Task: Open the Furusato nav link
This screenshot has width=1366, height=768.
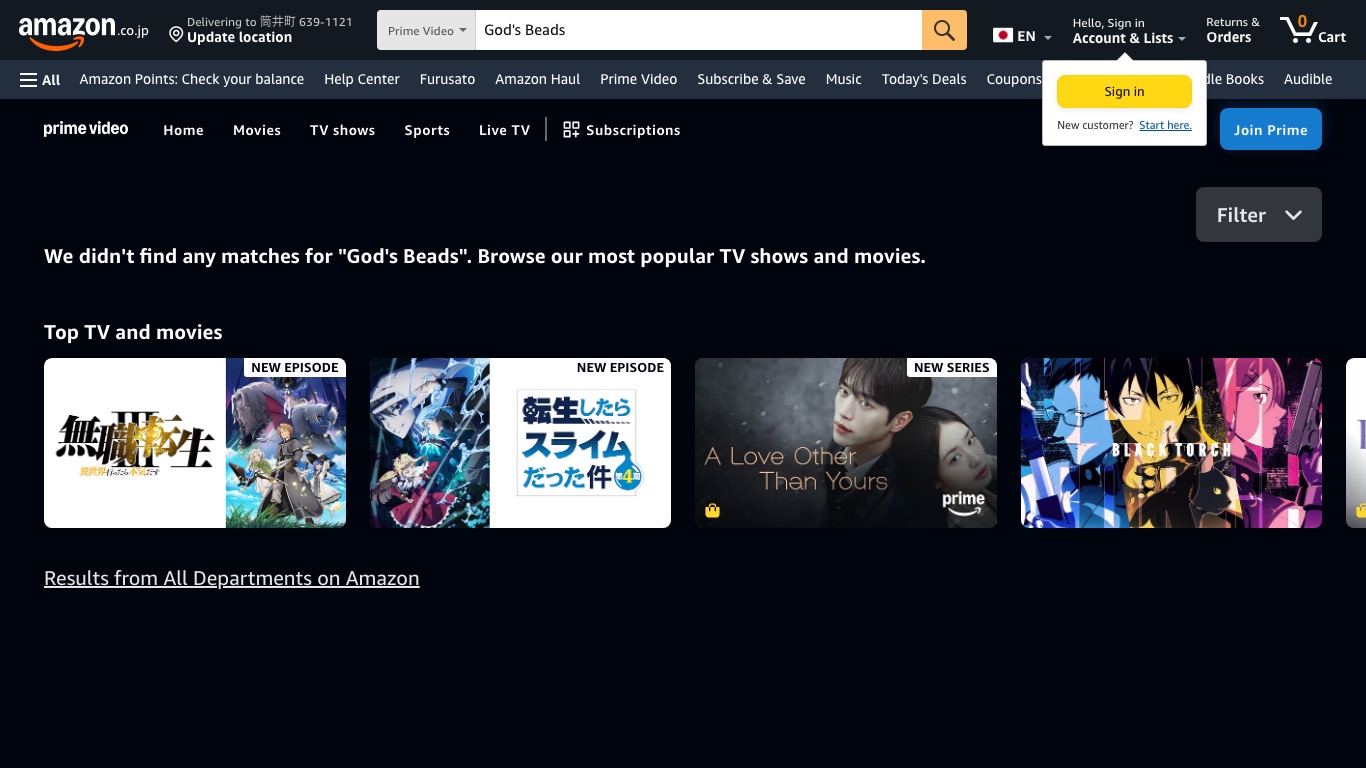Action: click(447, 79)
